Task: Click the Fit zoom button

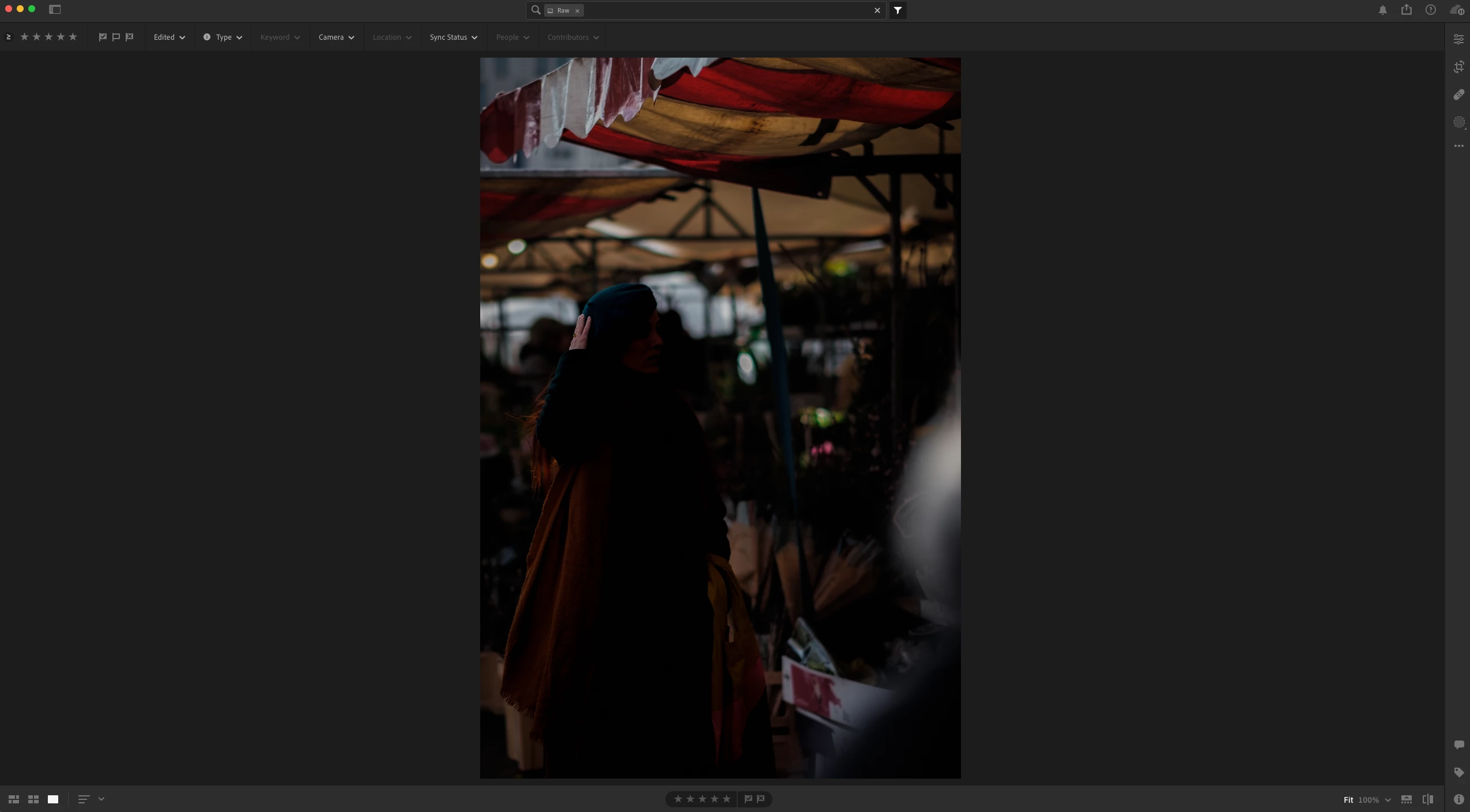Action: (x=1348, y=800)
